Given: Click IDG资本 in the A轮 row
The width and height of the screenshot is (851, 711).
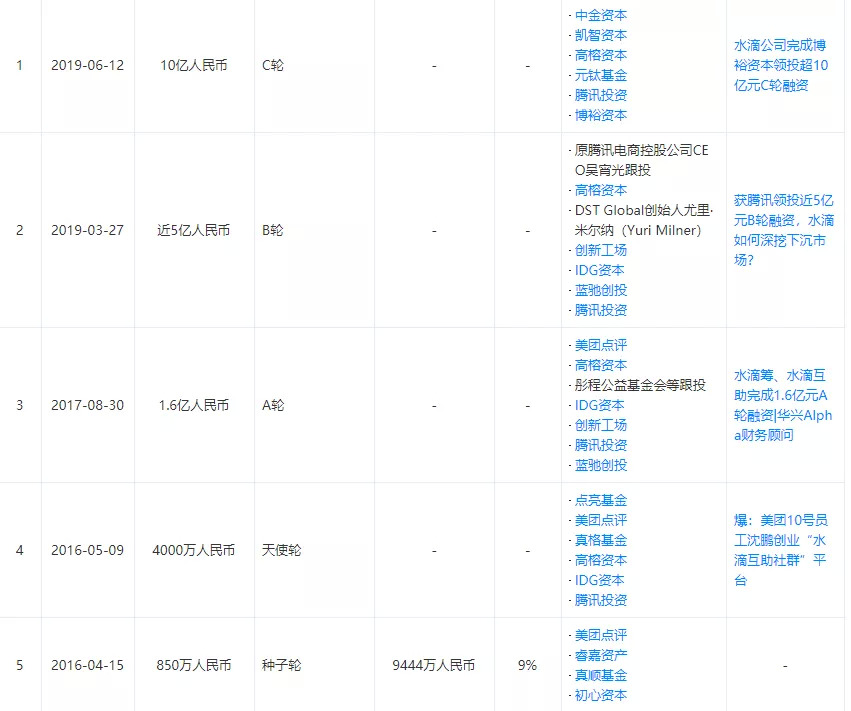Looking at the screenshot, I should tap(600, 405).
